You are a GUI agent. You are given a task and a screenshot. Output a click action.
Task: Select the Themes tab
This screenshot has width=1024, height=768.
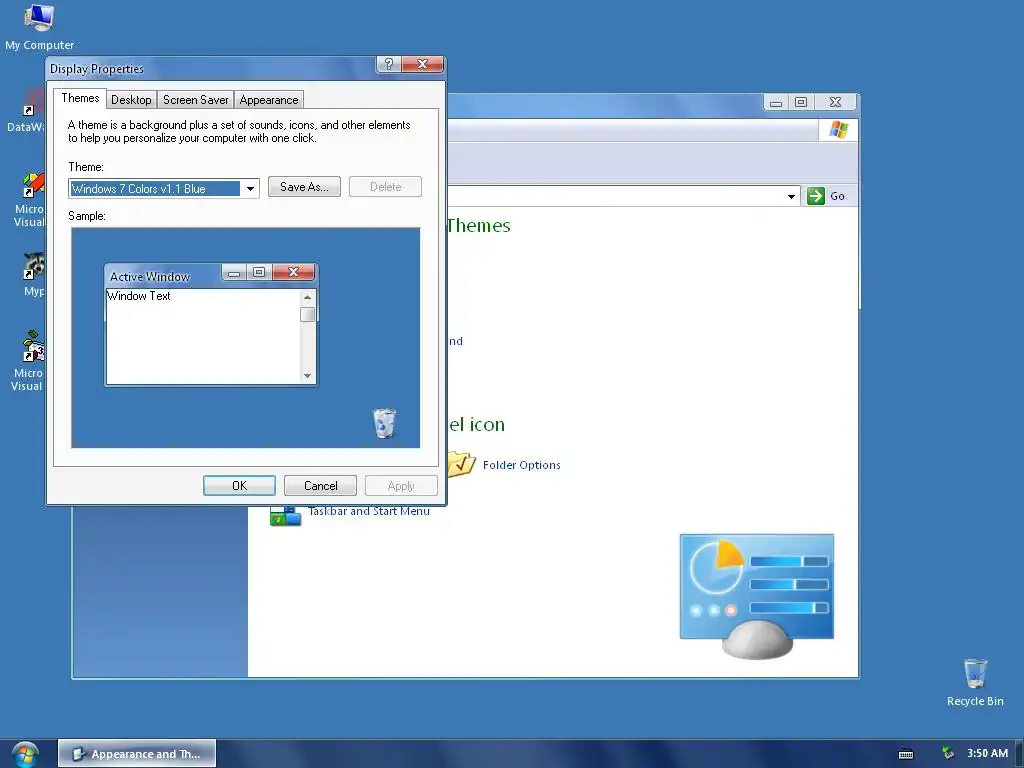pyautogui.click(x=80, y=98)
